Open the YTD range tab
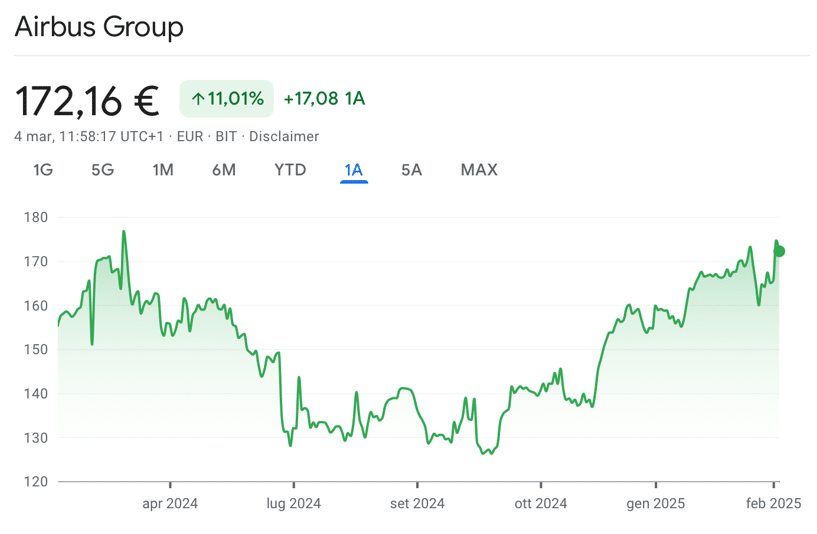817x534 pixels. [x=290, y=170]
